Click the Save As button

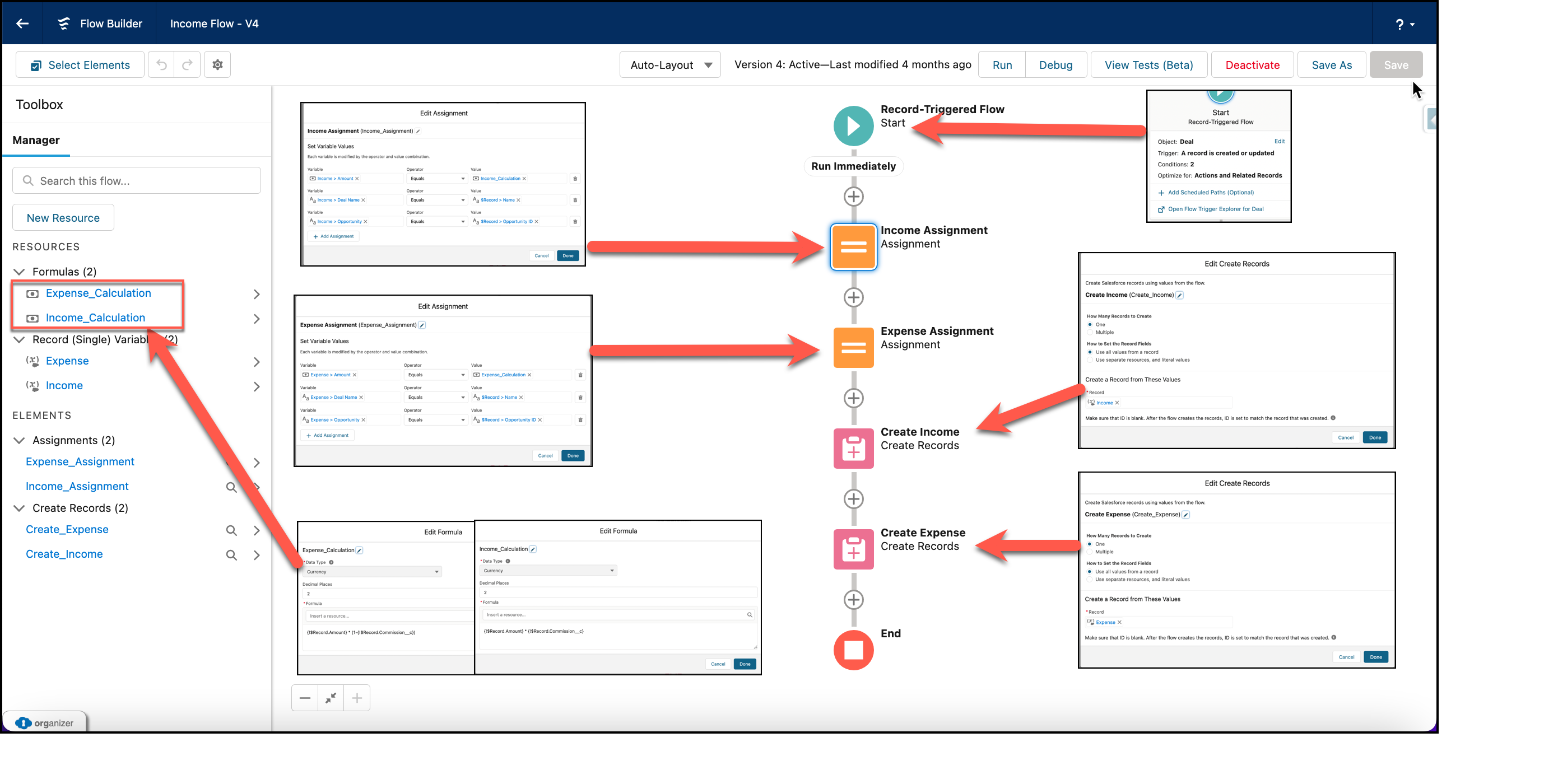[1331, 65]
